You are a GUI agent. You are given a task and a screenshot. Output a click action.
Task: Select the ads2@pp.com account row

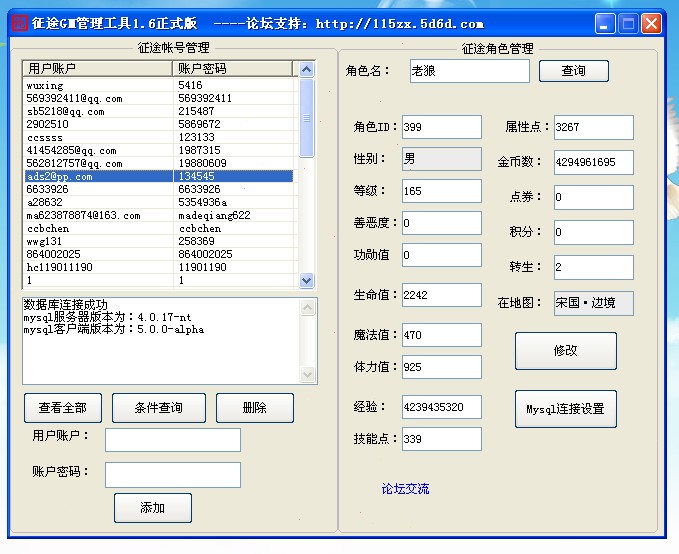pos(100,177)
